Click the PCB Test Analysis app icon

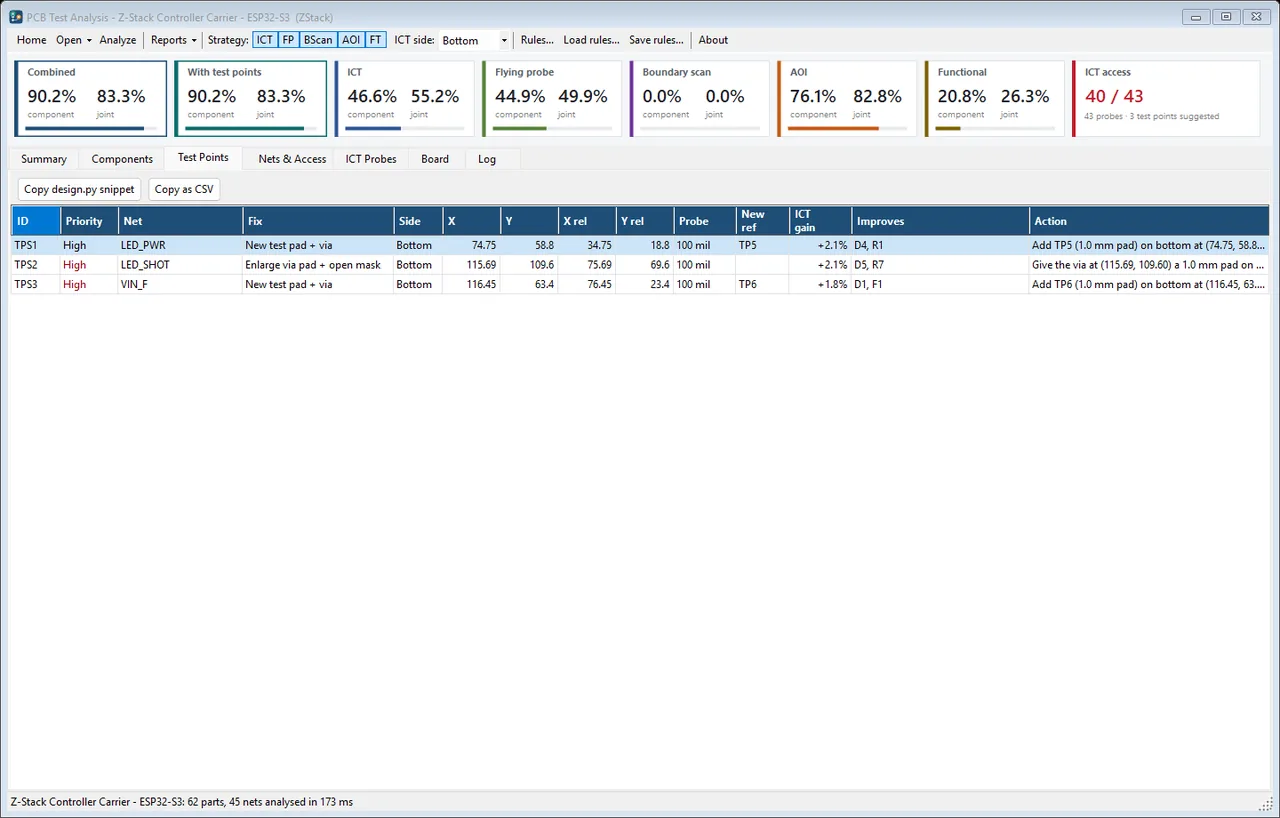point(16,16)
